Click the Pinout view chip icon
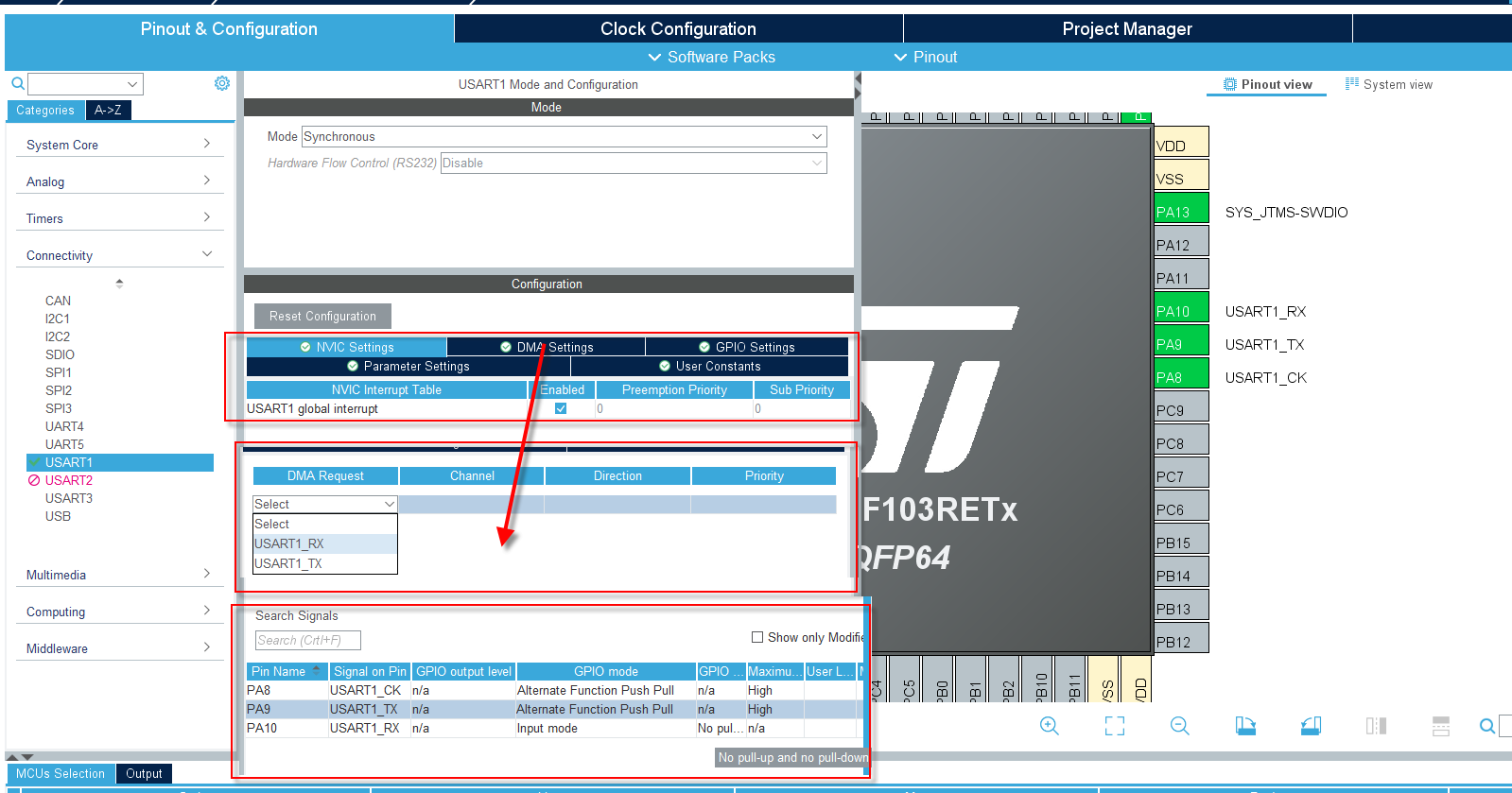This screenshot has height=793, width=1512. [1230, 84]
